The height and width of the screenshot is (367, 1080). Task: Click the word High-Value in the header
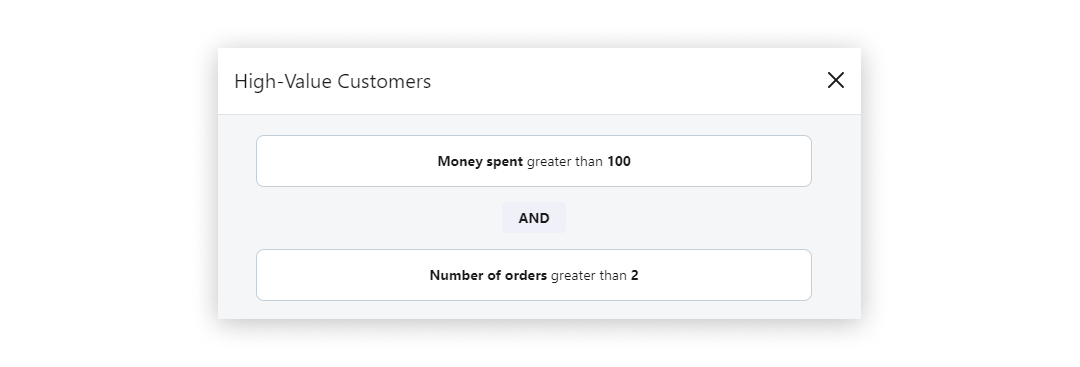[x=284, y=81]
